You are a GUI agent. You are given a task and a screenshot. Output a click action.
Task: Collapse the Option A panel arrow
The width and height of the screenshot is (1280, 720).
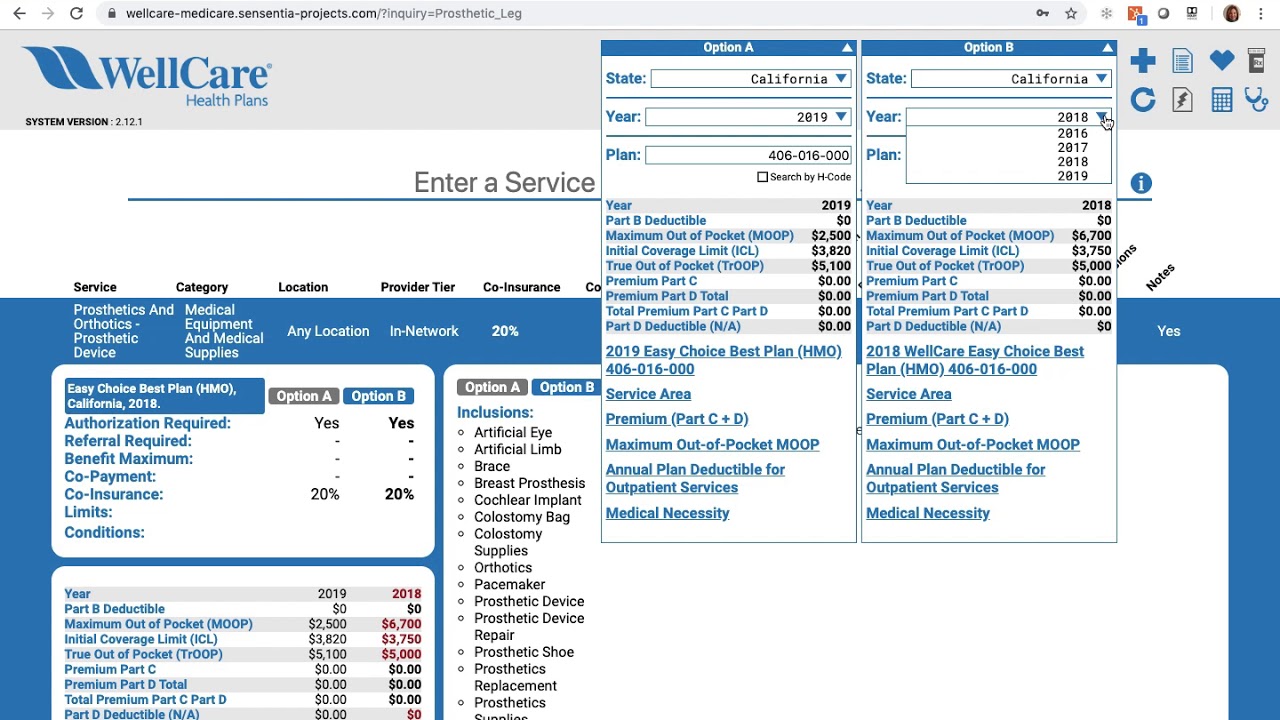point(847,47)
